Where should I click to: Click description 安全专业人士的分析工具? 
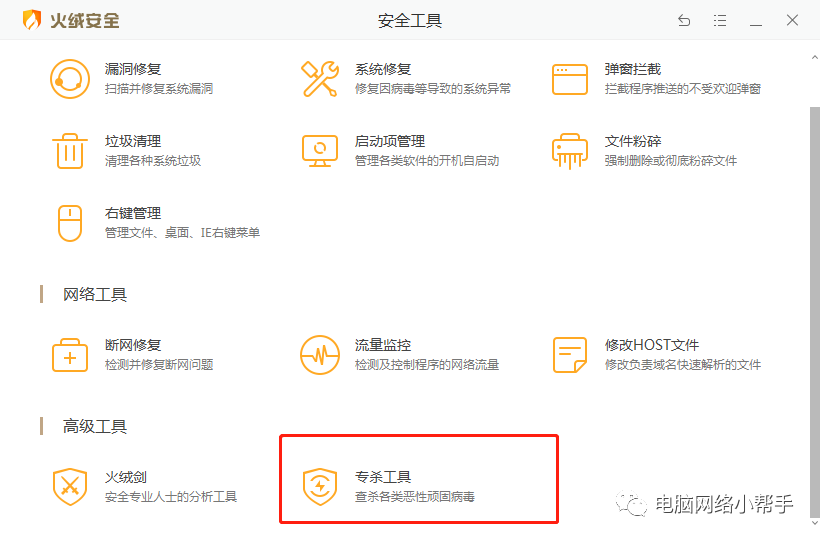[170, 497]
